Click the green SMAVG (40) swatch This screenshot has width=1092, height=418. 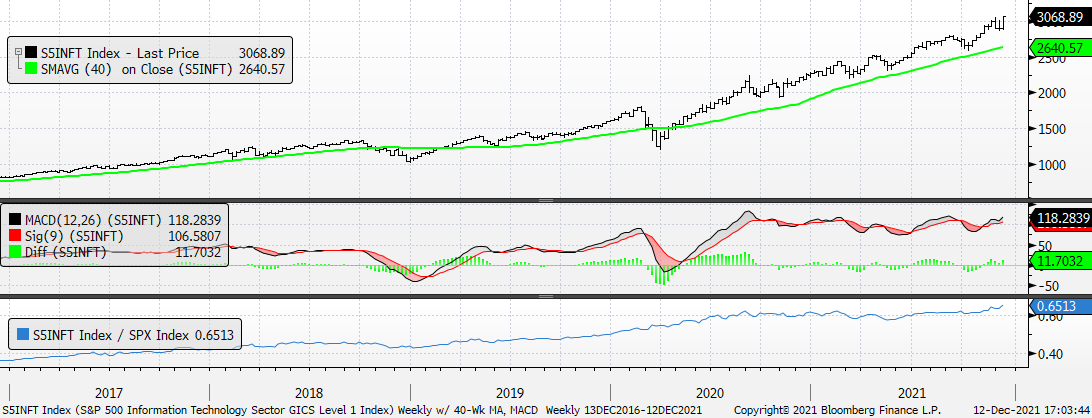coord(31,68)
